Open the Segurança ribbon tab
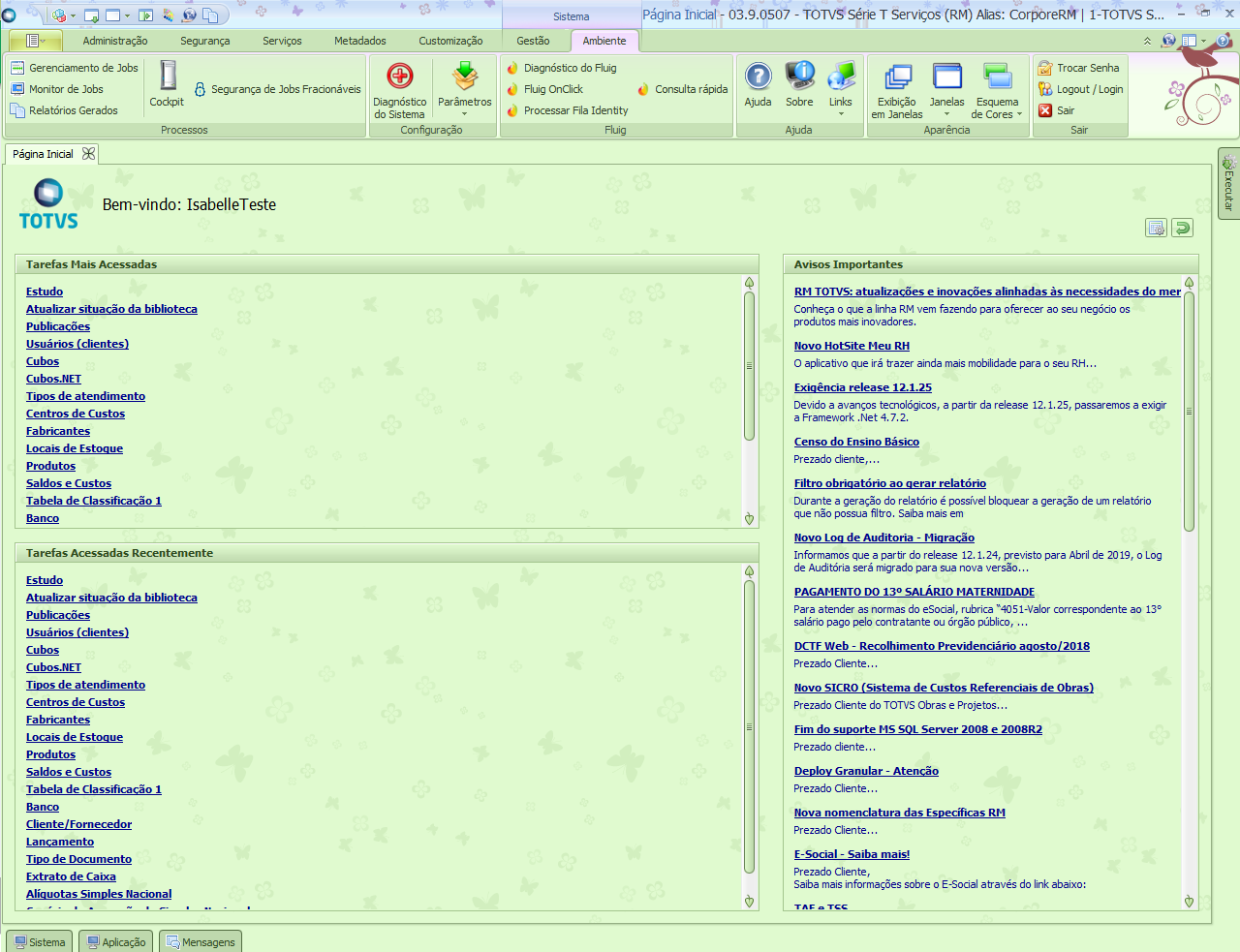Viewport: 1240px width, 952px height. 205,41
